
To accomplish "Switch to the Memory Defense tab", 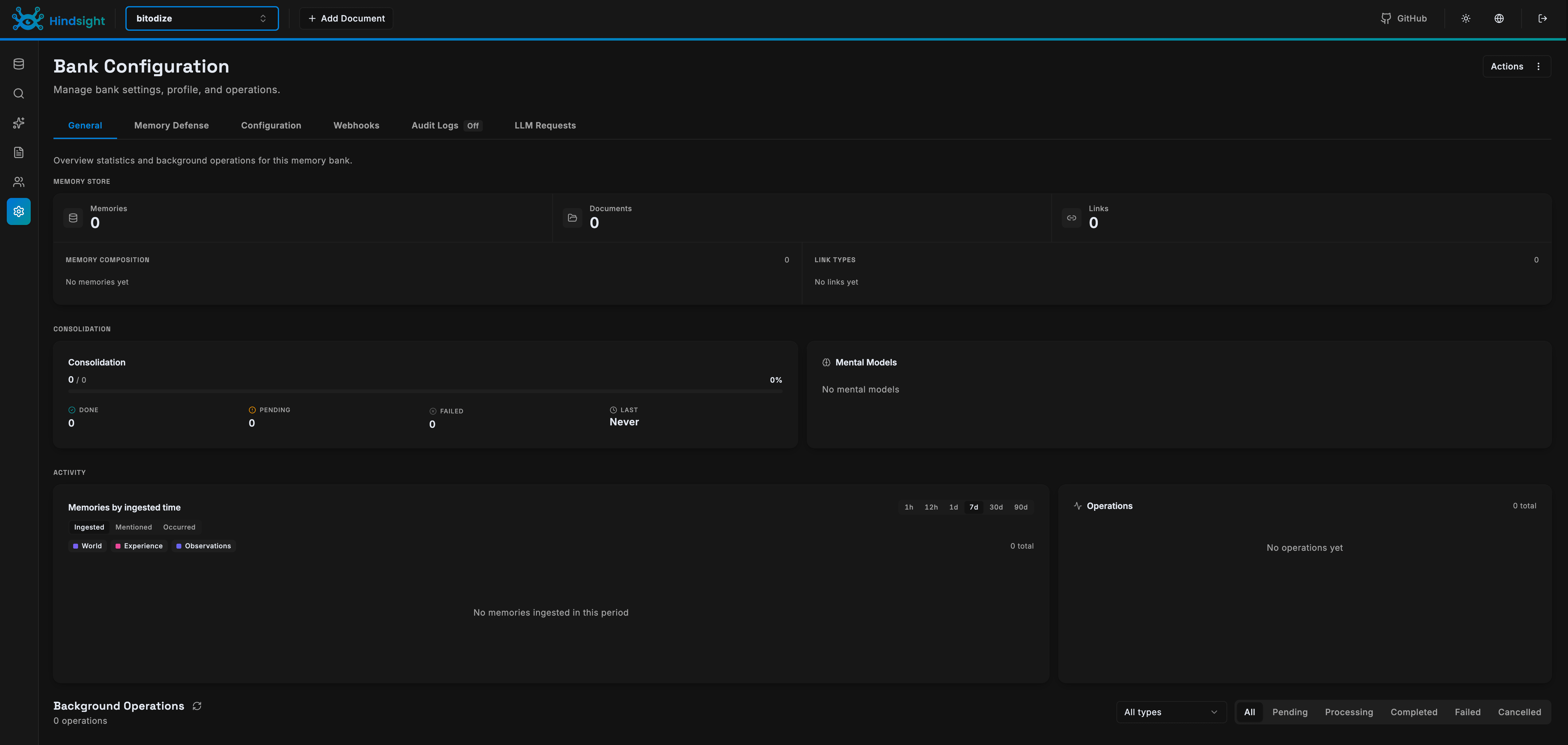I will [x=172, y=125].
